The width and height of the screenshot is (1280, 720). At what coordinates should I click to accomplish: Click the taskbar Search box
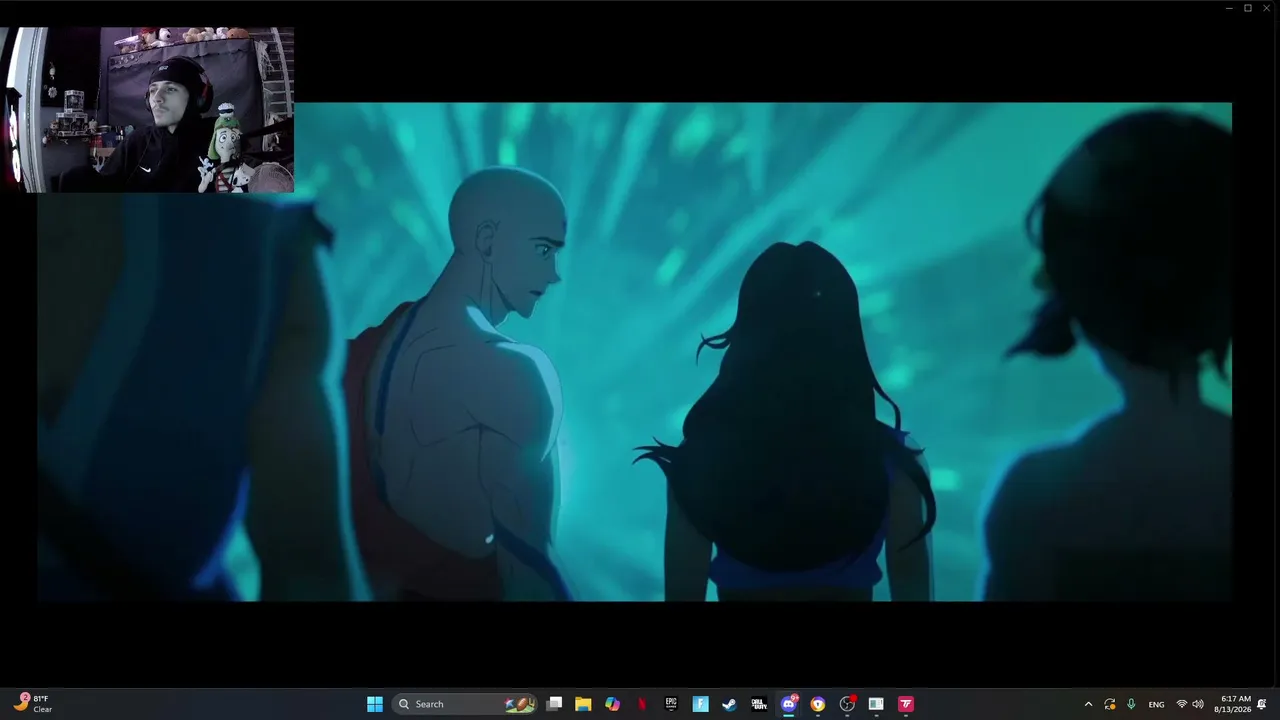pos(466,704)
